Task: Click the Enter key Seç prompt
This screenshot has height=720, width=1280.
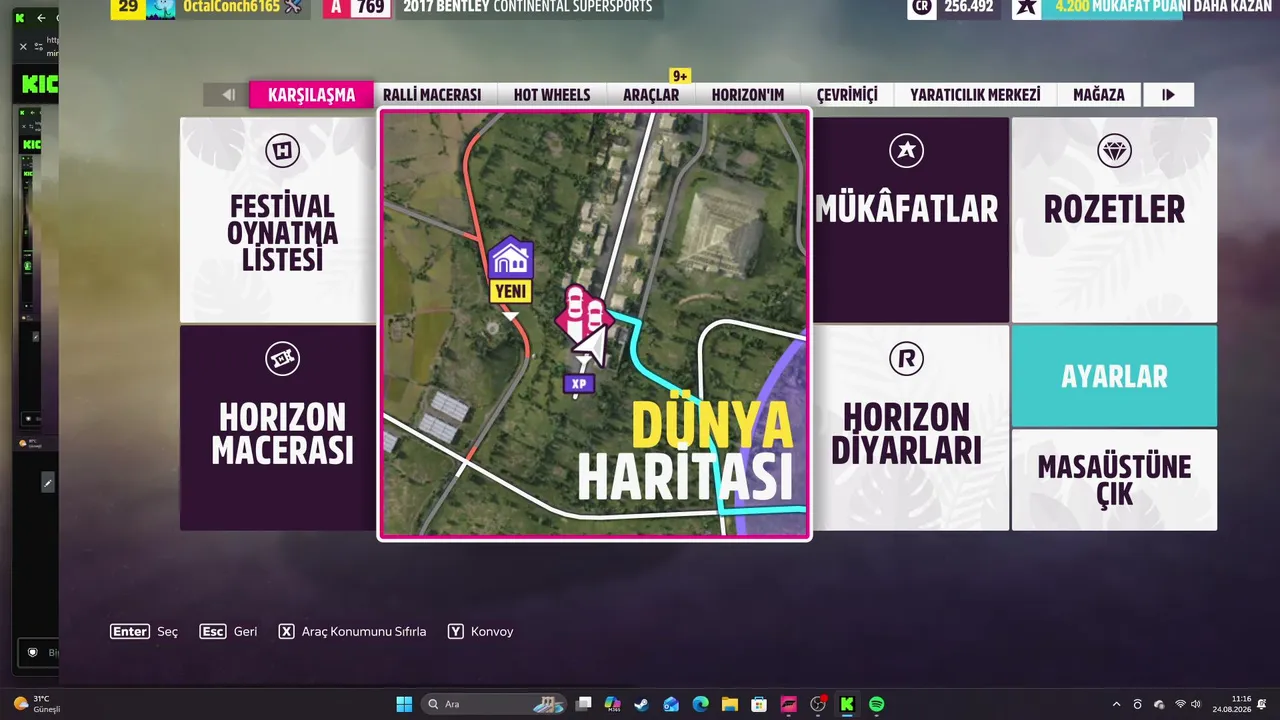Action: pos(144,632)
